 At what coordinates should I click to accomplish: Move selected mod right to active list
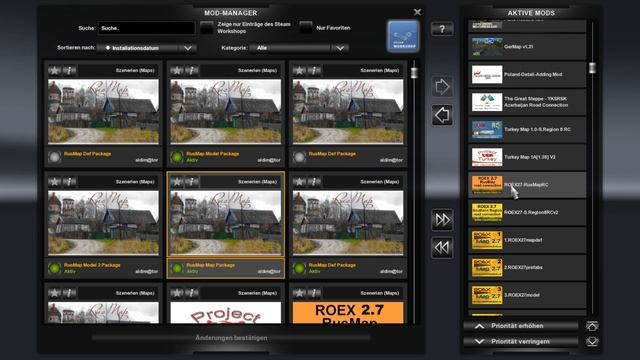coord(442,87)
